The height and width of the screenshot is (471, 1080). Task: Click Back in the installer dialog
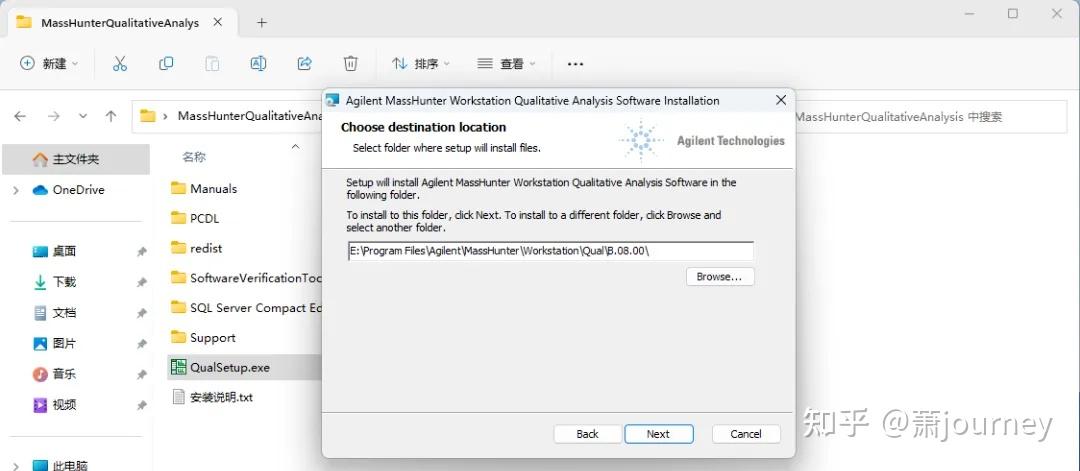[x=588, y=434]
